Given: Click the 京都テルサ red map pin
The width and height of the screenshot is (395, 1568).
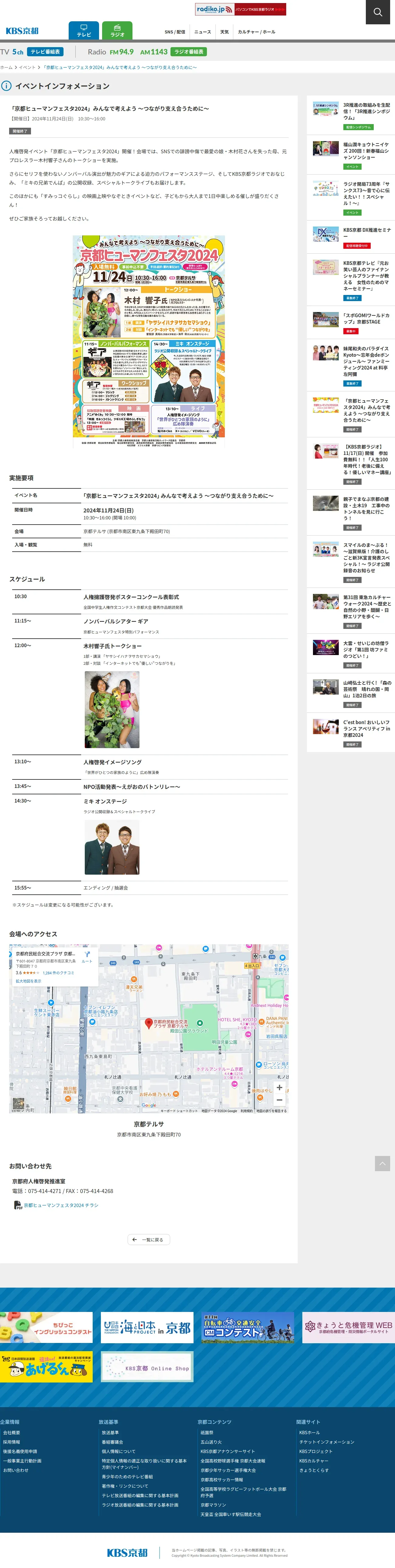Looking at the screenshot, I should [149, 1023].
